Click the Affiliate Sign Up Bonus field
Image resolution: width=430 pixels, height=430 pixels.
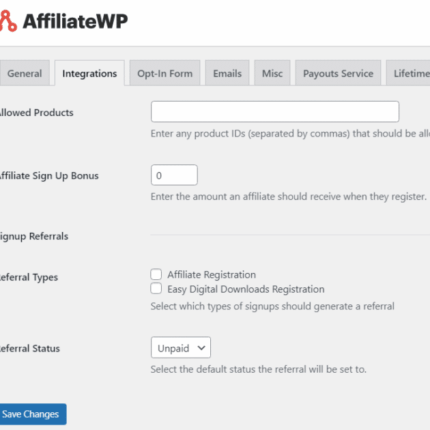[x=174, y=175]
